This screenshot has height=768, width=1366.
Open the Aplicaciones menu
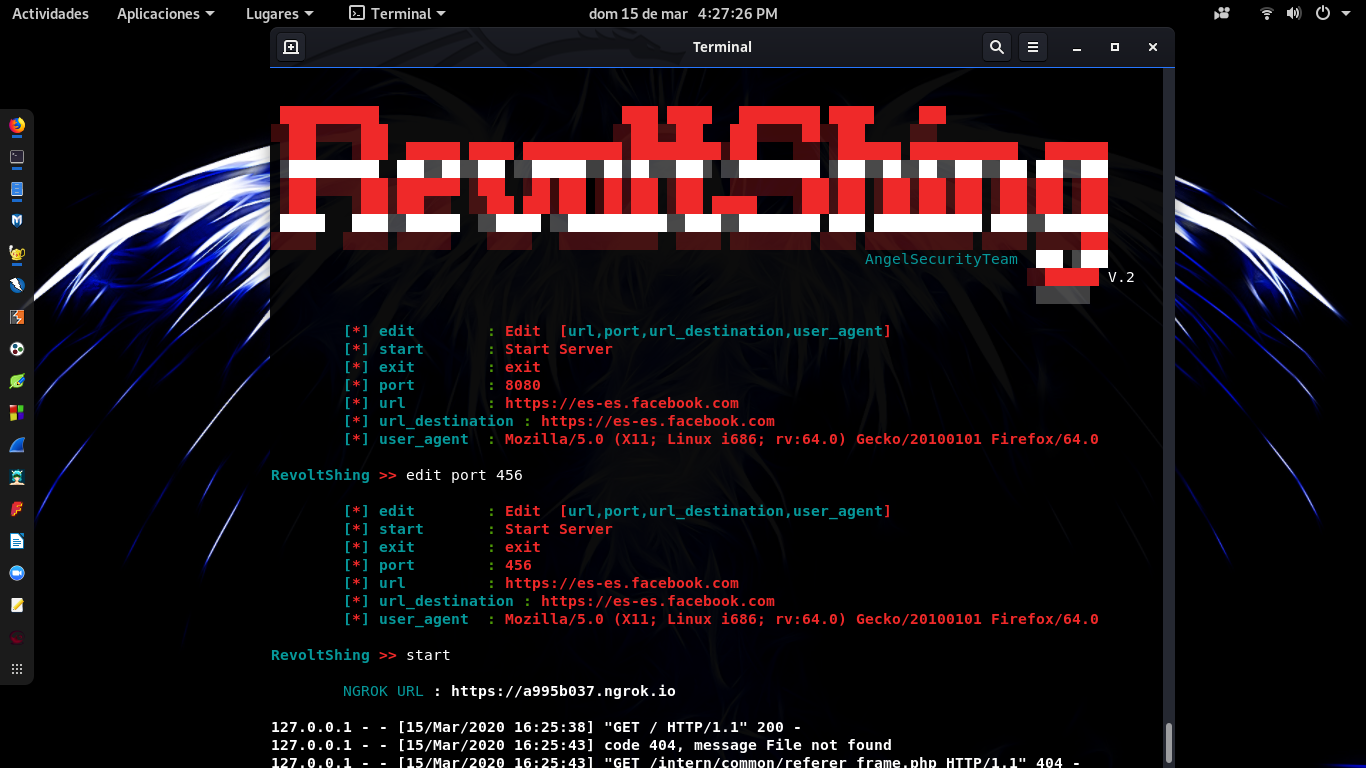(166, 14)
